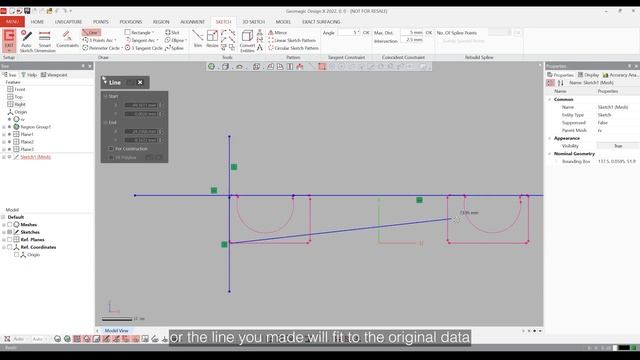Select the Line draw tool
This screenshot has height=360, width=640.
coord(91,32)
